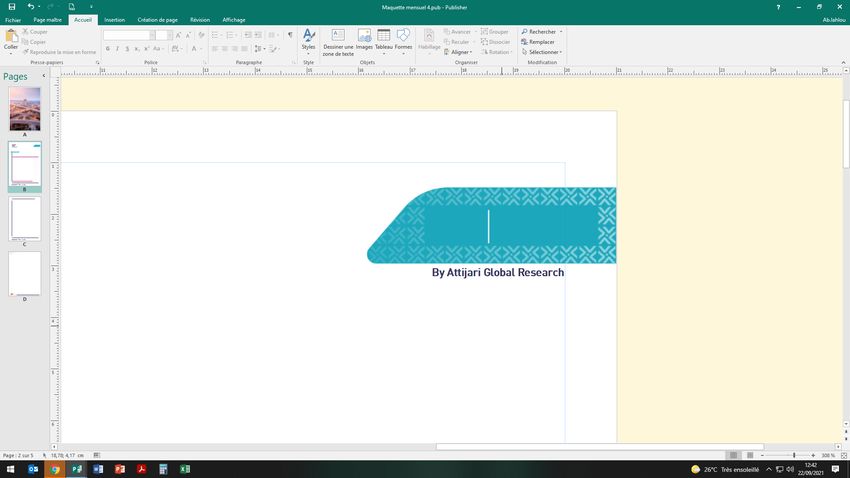Image resolution: width=850 pixels, height=478 pixels.
Task: Adjust the zoom slider in the status bar
Action: click(x=794, y=455)
